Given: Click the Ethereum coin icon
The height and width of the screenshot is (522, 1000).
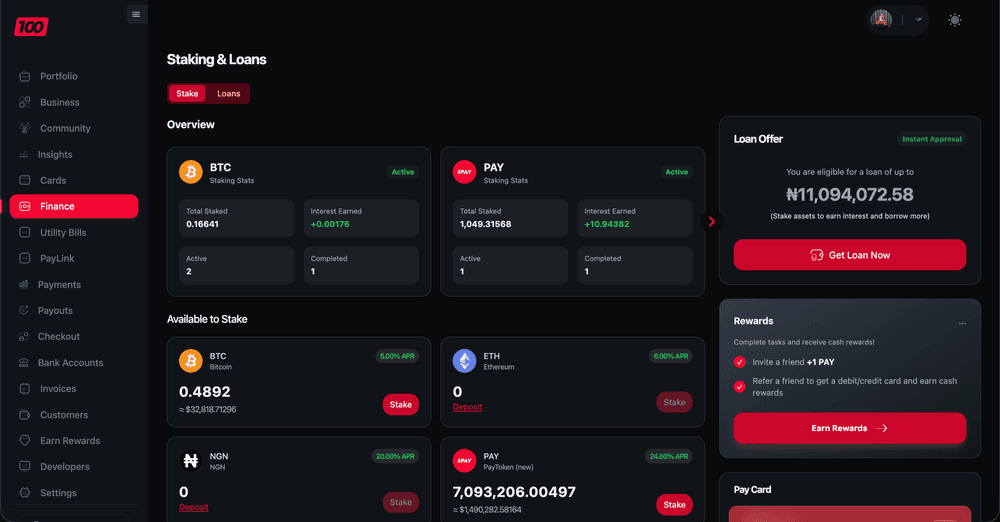Looking at the screenshot, I should (x=464, y=361).
